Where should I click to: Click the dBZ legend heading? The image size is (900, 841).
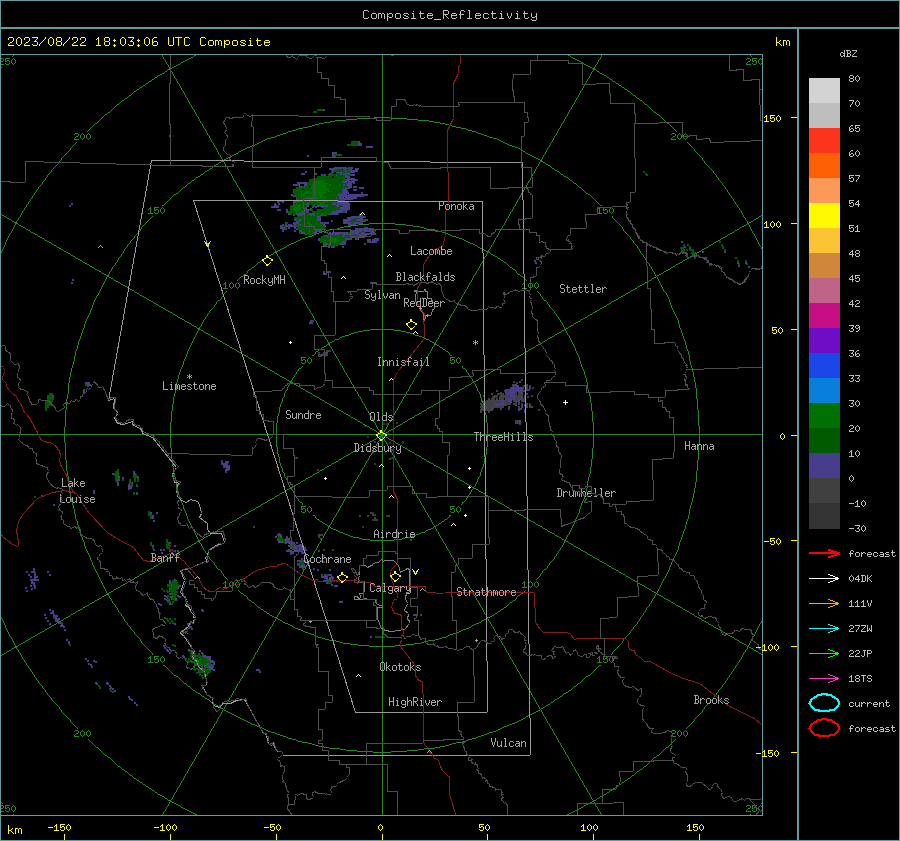(x=848, y=53)
